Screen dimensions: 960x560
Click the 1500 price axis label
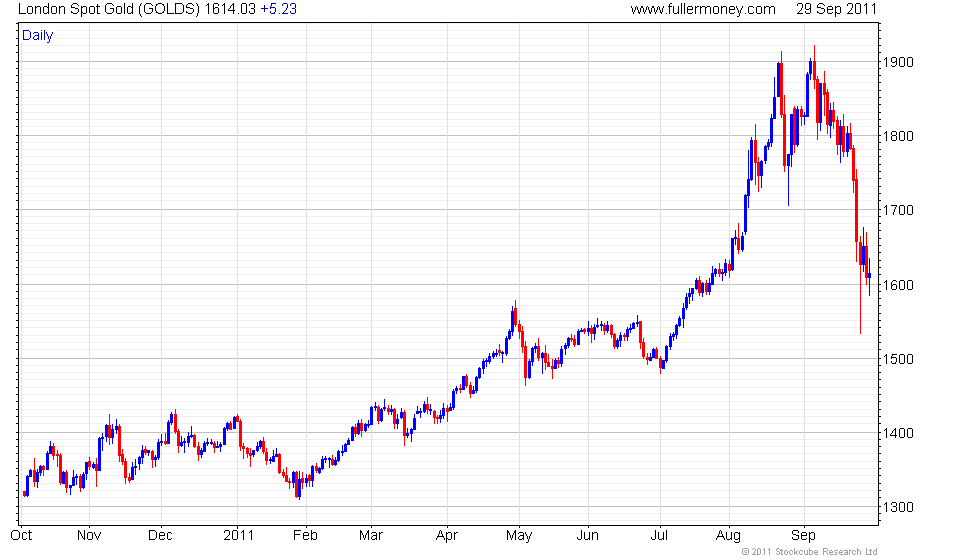898,359
